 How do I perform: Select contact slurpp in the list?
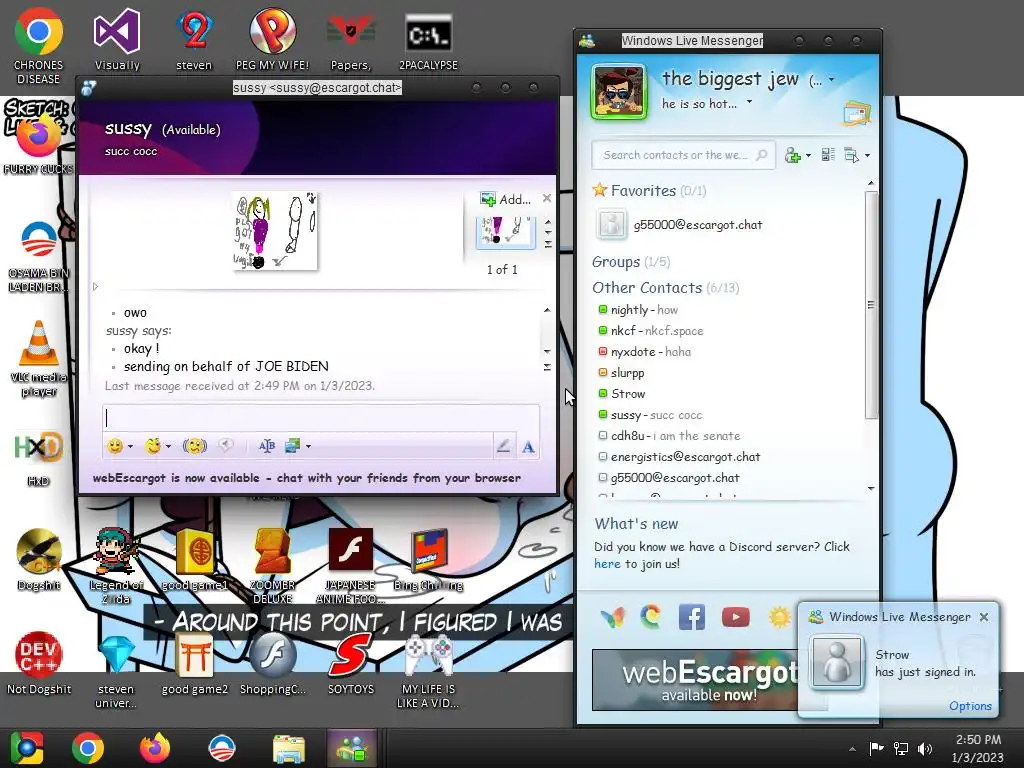click(x=621, y=373)
